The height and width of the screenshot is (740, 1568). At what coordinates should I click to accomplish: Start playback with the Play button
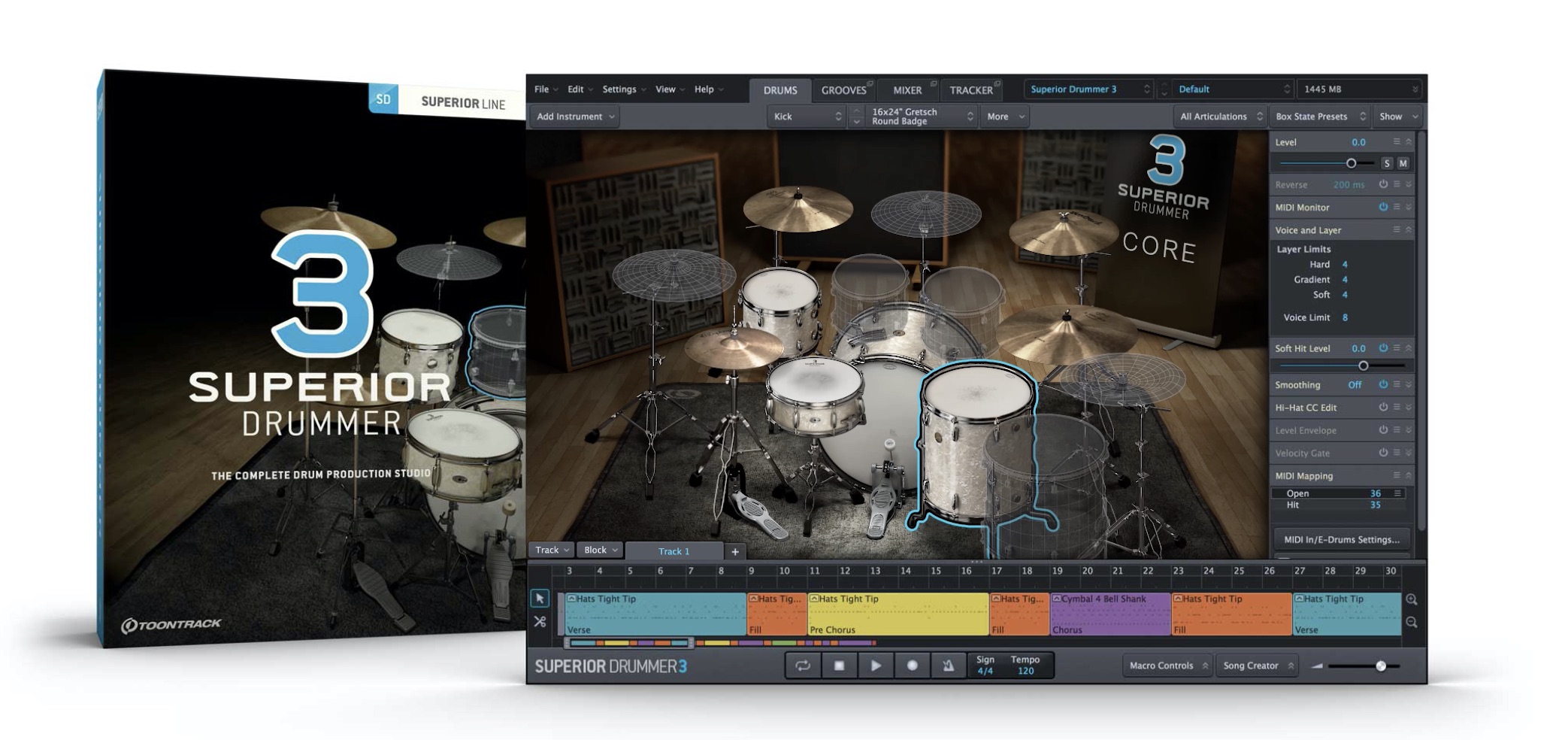coord(876,666)
